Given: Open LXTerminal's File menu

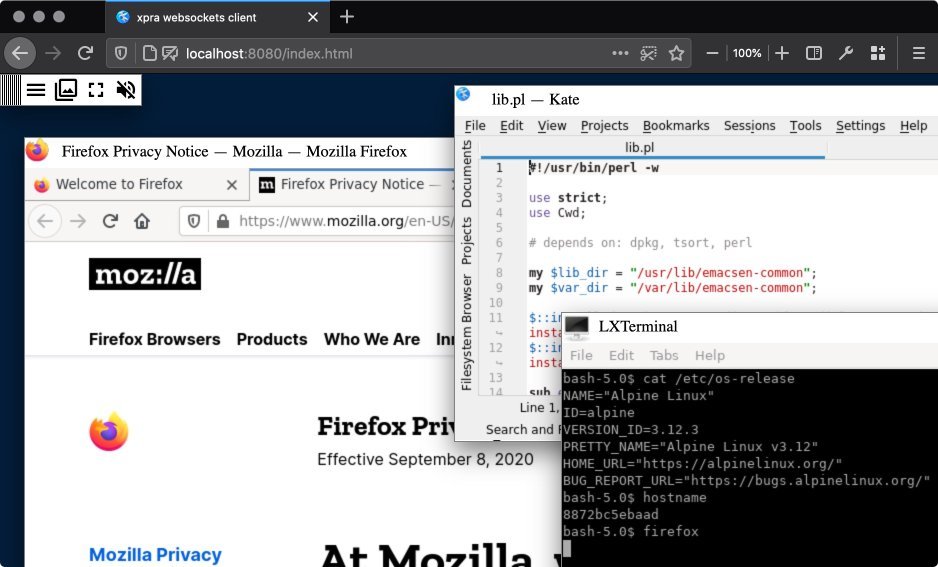Looking at the screenshot, I should [x=581, y=355].
